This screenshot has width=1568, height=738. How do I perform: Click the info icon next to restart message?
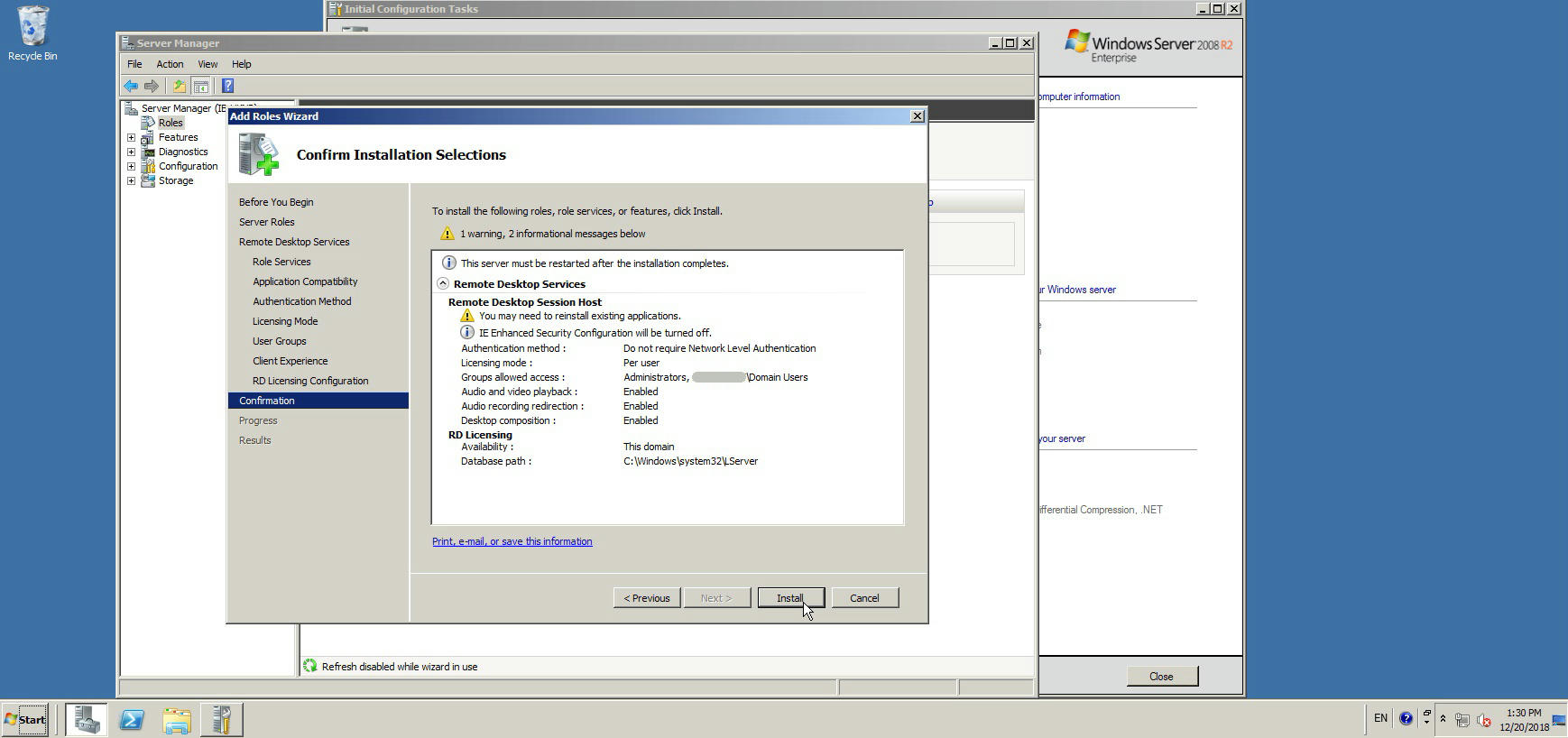click(x=448, y=263)
